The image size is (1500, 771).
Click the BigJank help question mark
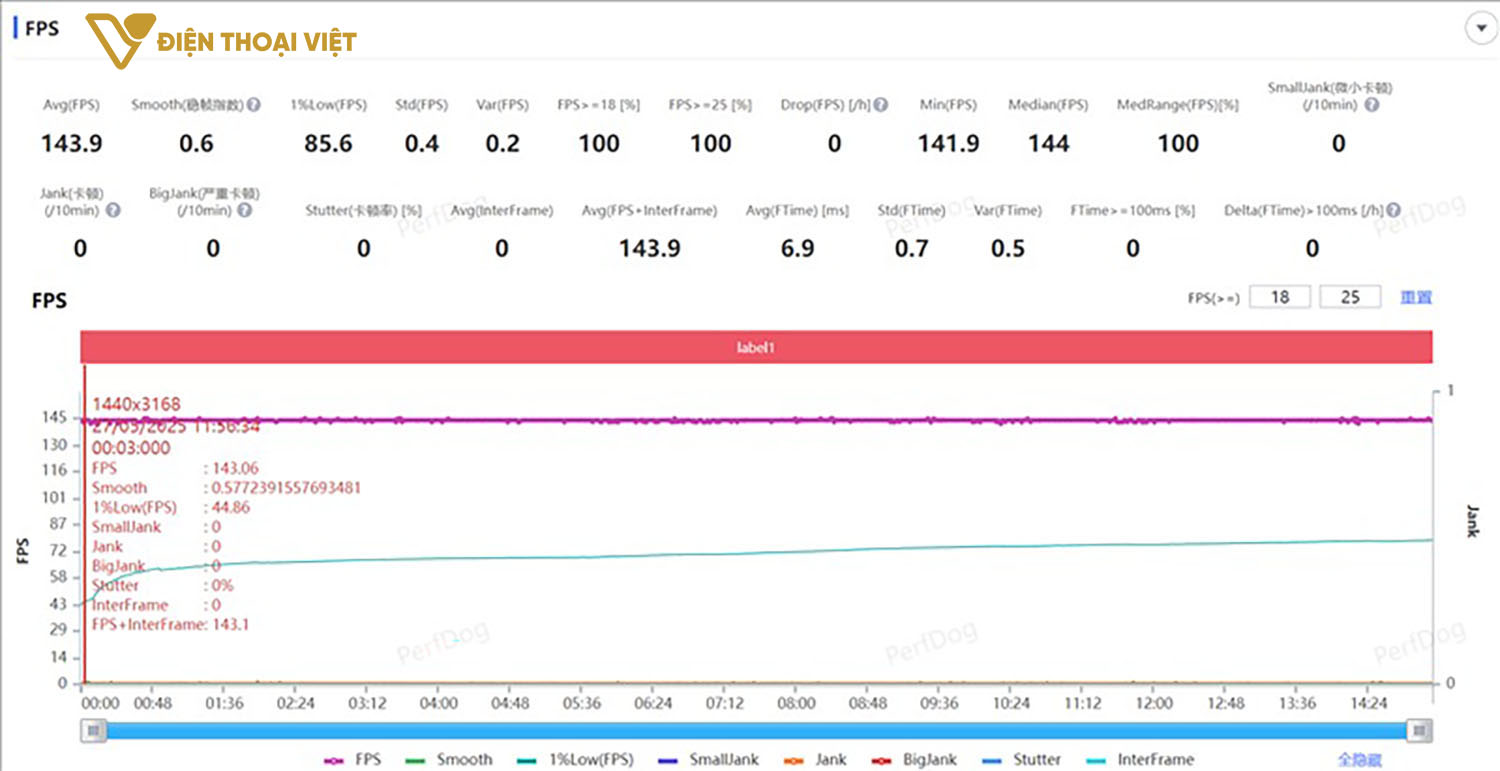coord(244,210)
